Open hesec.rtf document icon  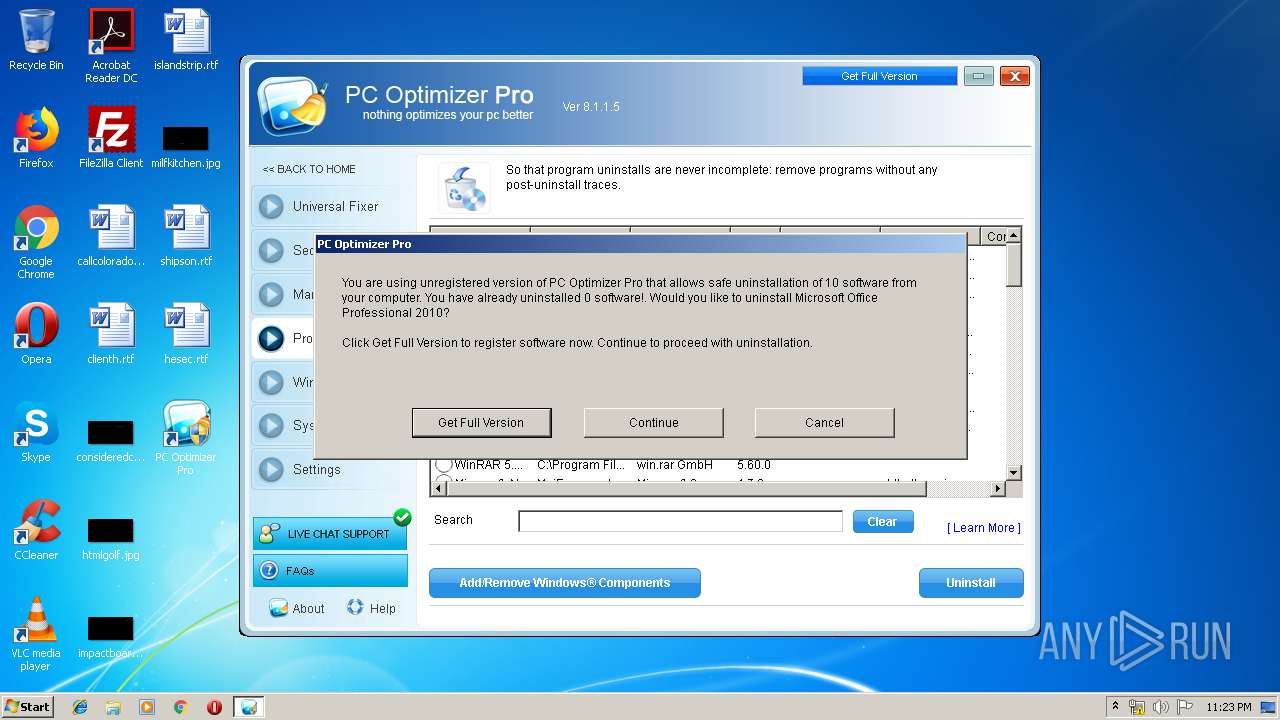(x=186, y=334)
